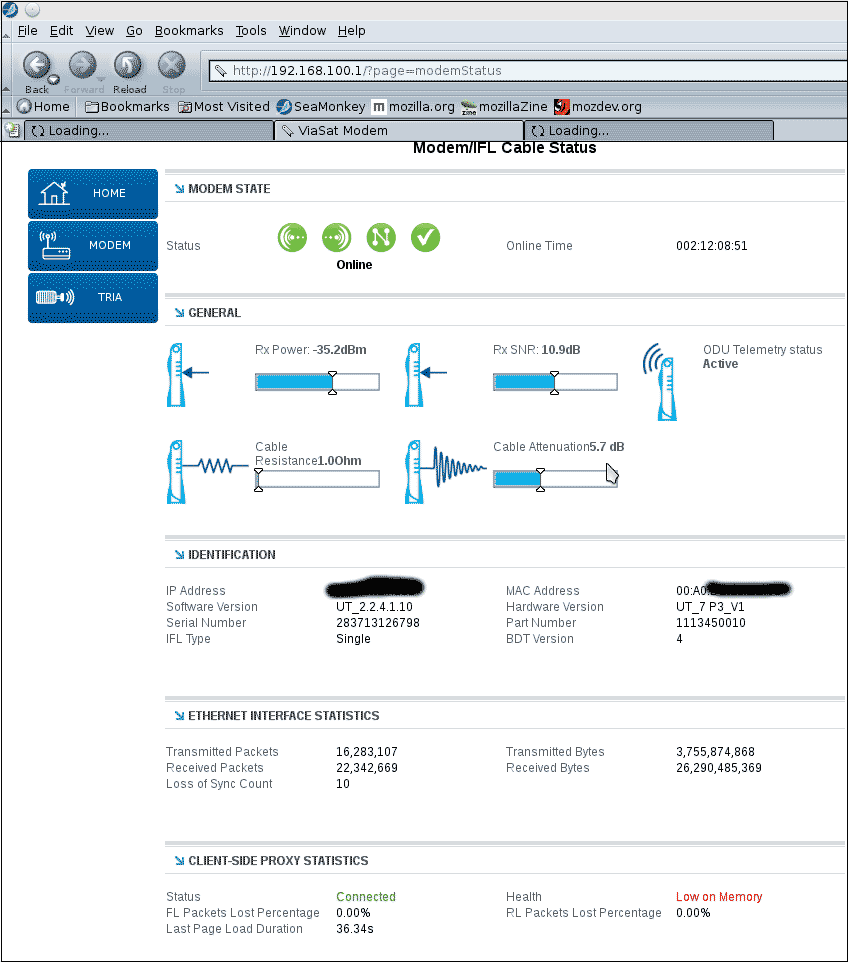
Task: Open the Window menu
Action: coord(302,31)
